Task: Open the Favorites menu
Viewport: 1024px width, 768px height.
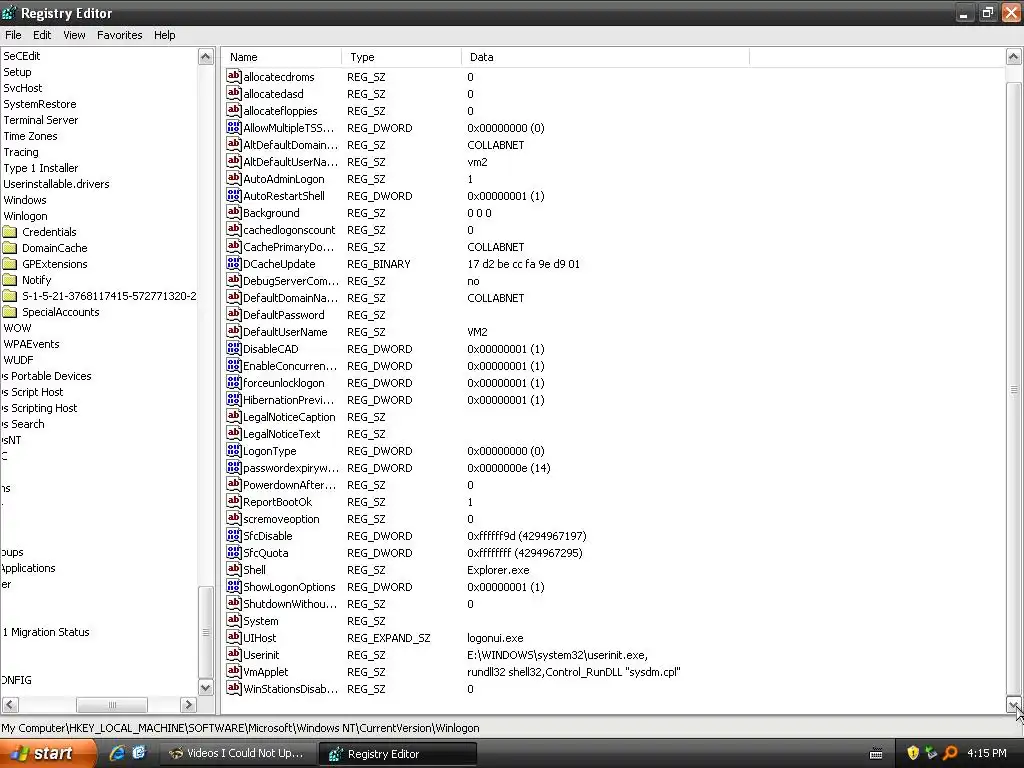Action: [120, 35]
